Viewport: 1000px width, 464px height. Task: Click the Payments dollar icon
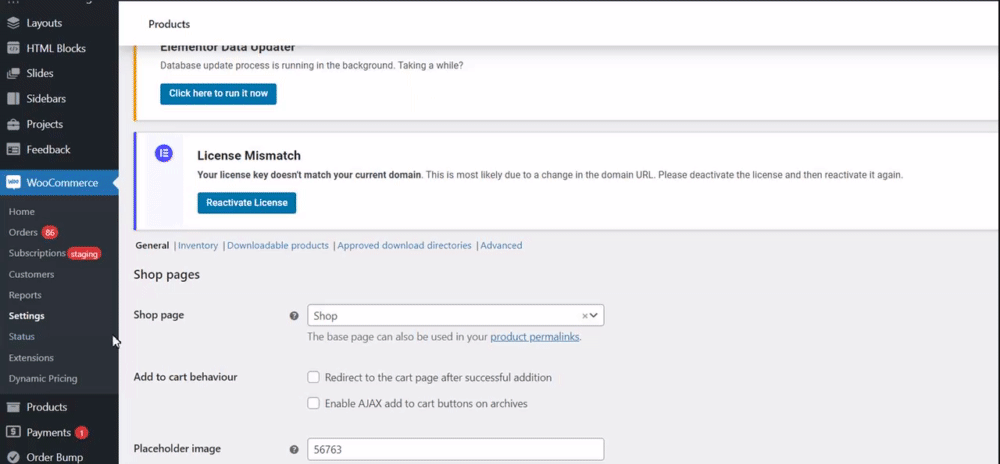13,432
